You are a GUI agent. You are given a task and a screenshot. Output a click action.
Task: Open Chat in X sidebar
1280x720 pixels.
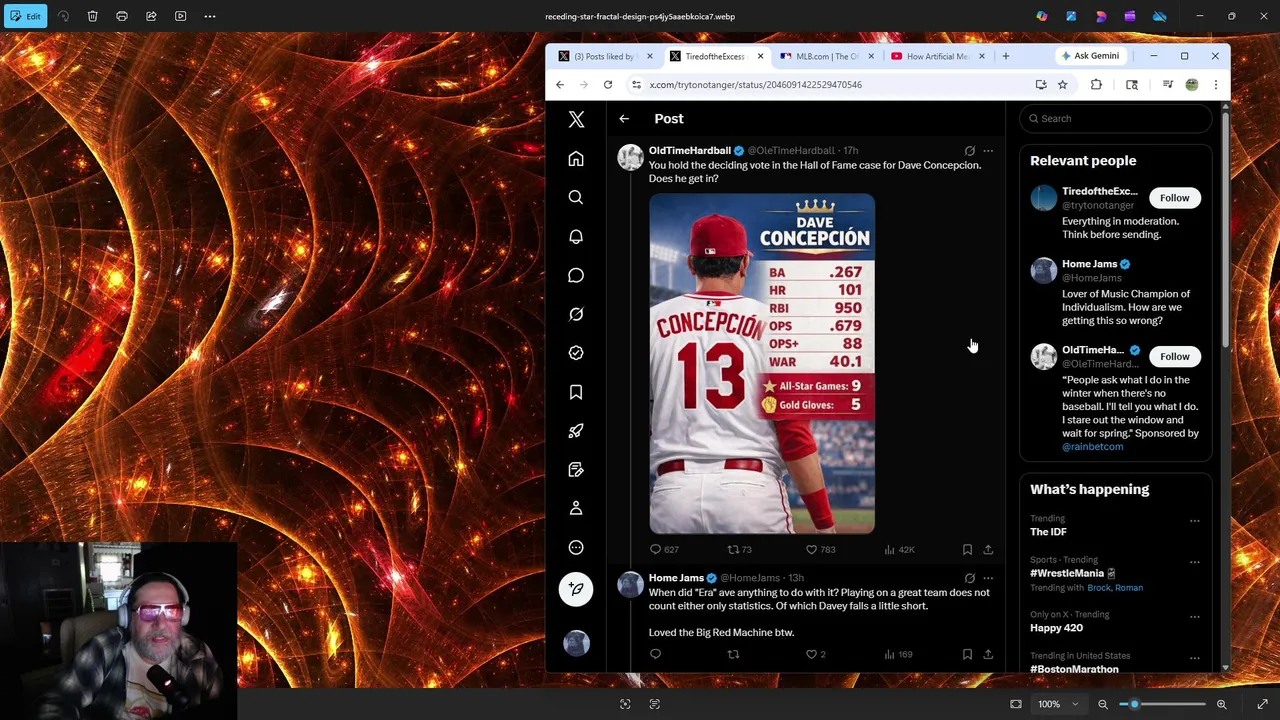pyautogui.click(x=576, y=275)
